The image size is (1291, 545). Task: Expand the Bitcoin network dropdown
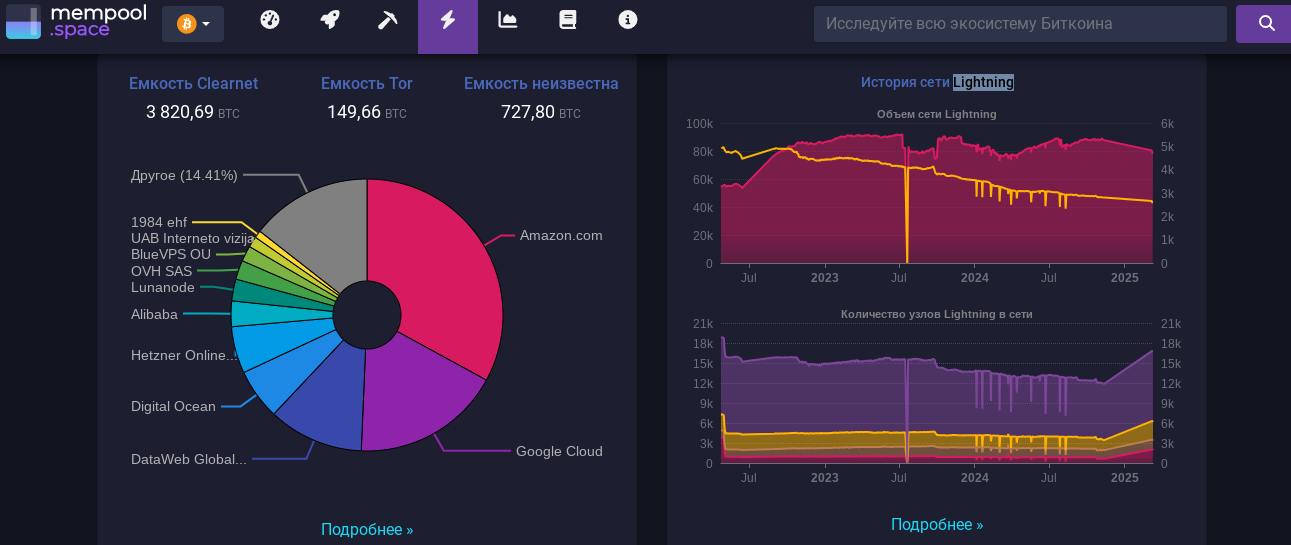[193, 24]
